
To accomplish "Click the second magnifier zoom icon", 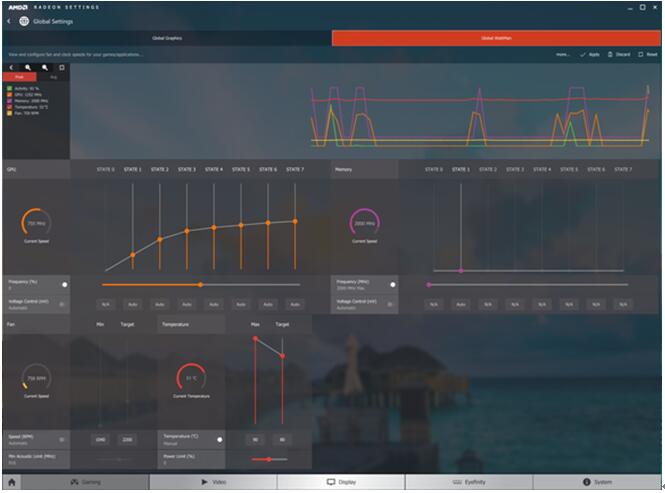I will coord(45,67).
